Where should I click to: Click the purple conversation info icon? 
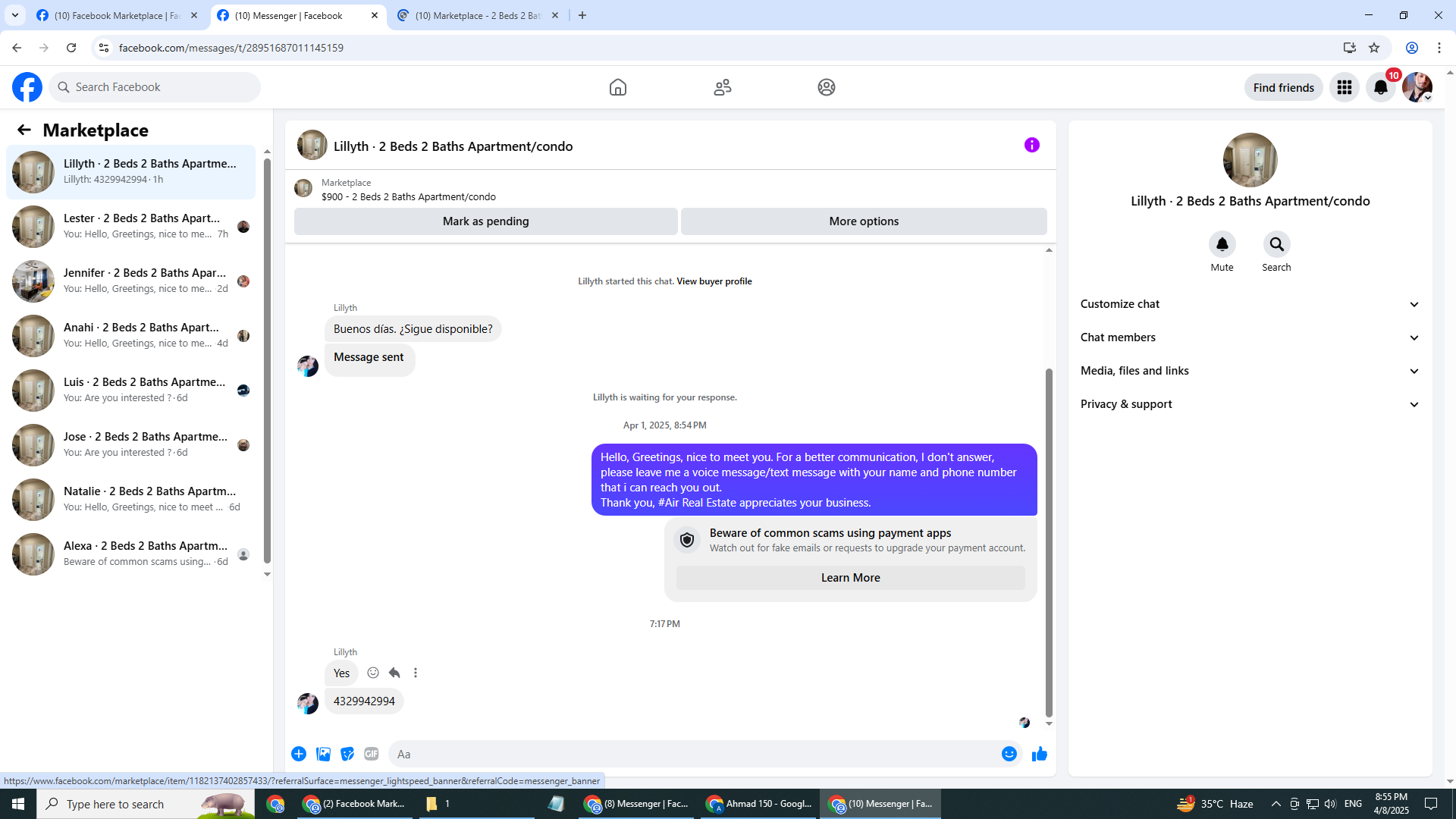(1031, 145)
